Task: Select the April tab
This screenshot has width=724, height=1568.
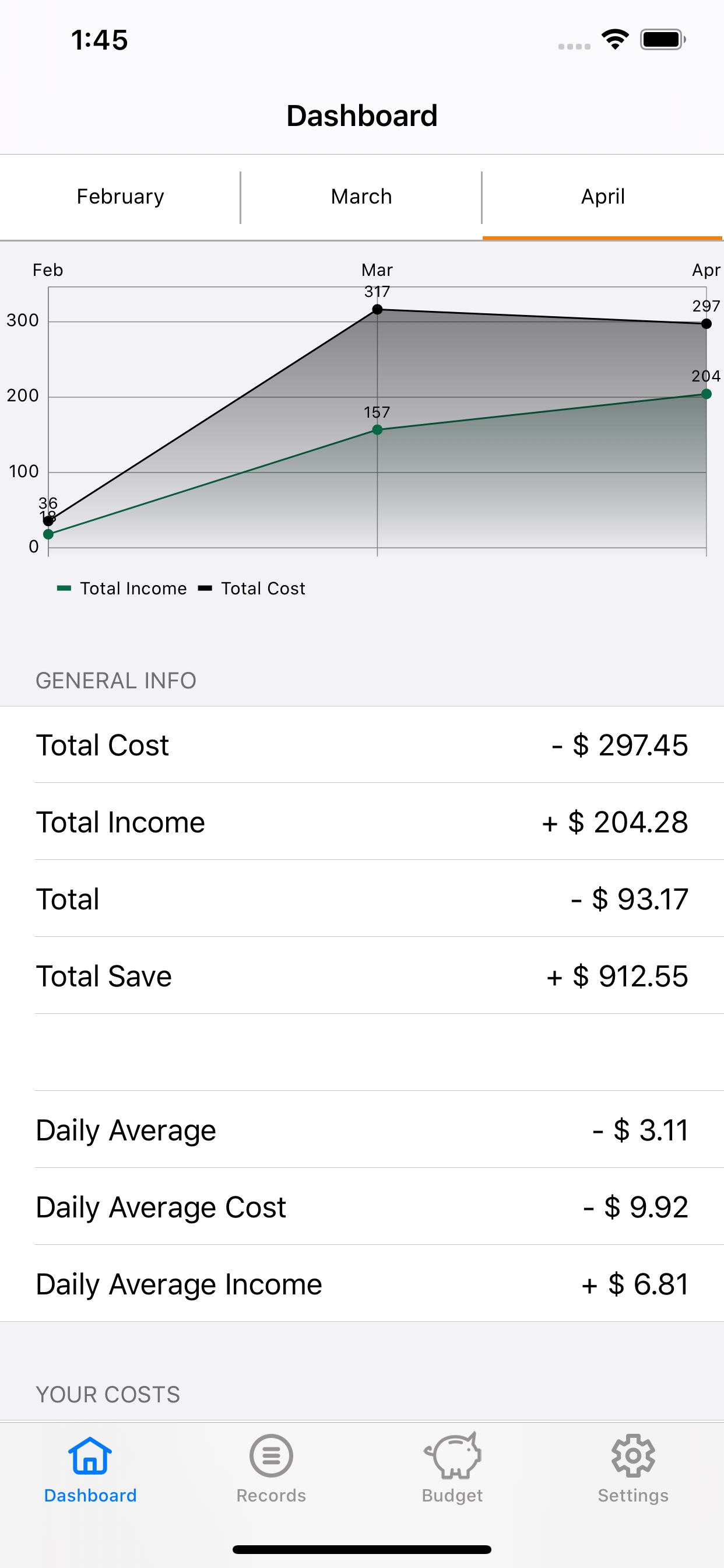Action: (602, 197)
